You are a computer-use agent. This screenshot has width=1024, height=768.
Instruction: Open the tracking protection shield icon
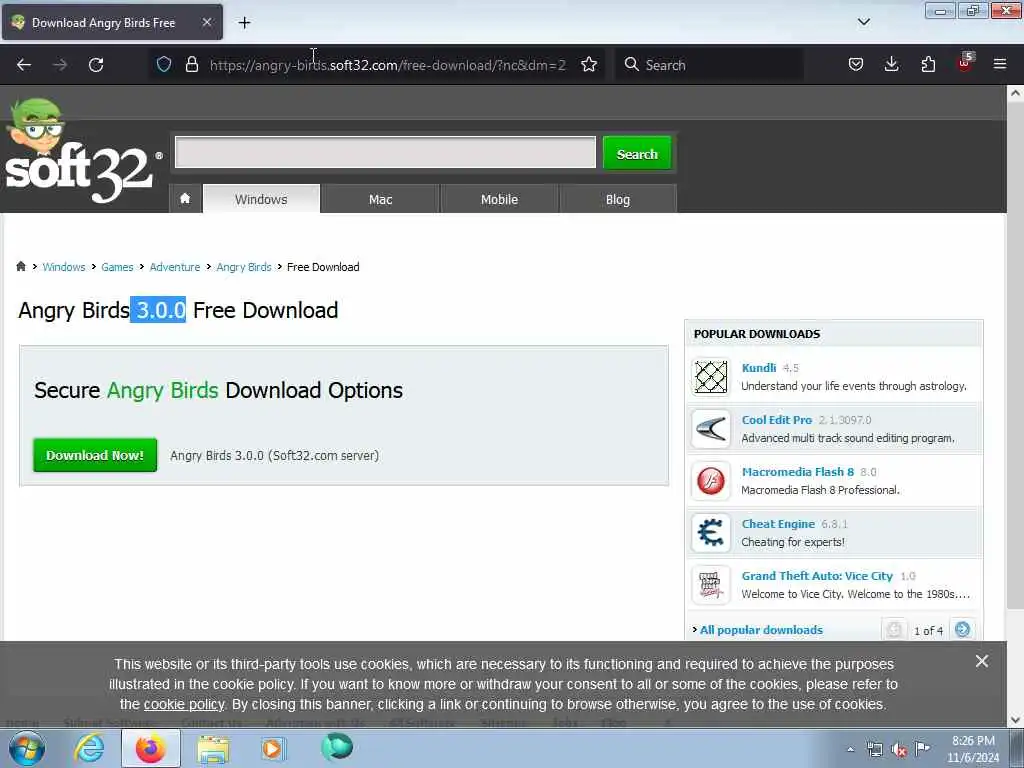pos(164,64)
